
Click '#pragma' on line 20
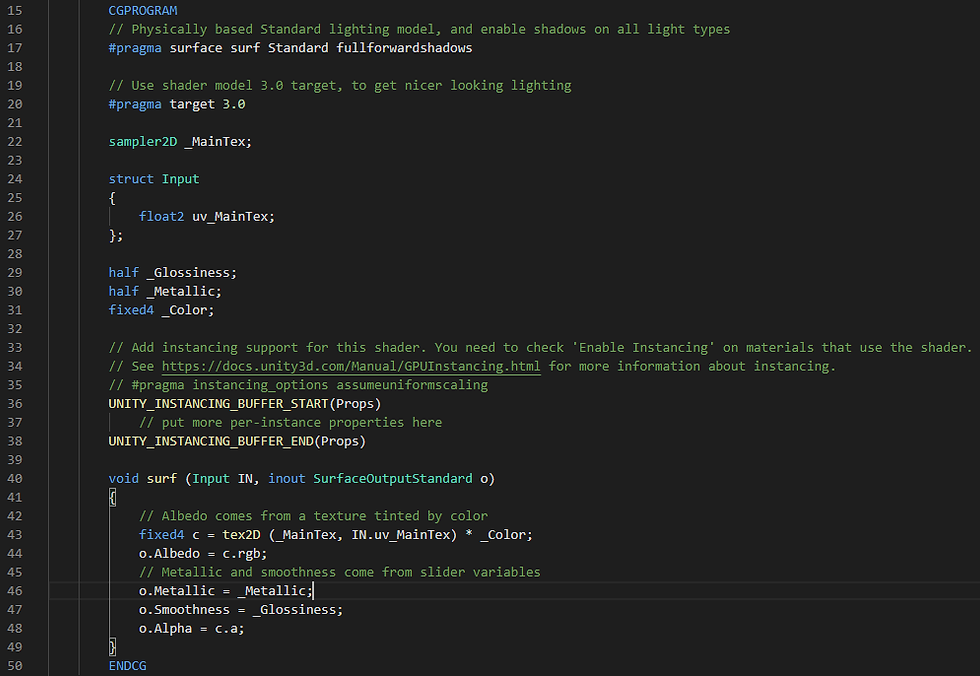134,104
